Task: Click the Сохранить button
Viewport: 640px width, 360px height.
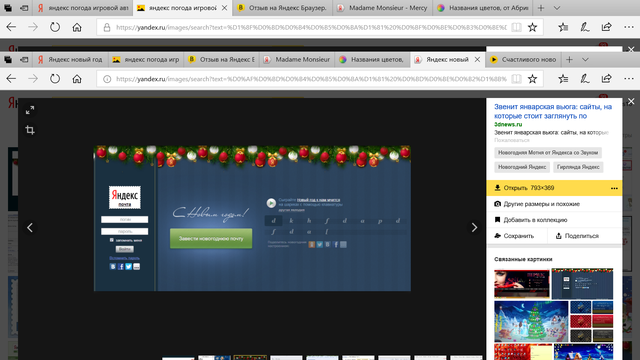Action: pos(517,236)
